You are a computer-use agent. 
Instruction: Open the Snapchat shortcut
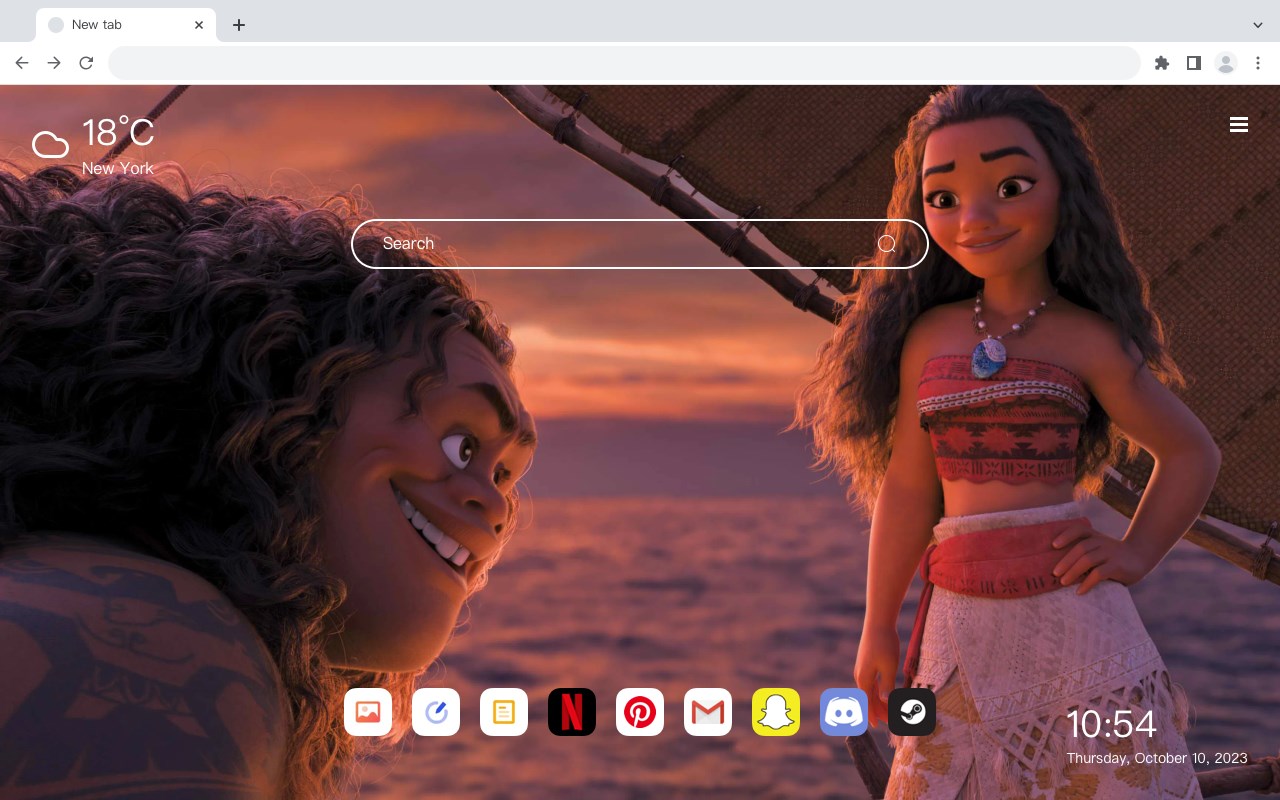point(776,712)
